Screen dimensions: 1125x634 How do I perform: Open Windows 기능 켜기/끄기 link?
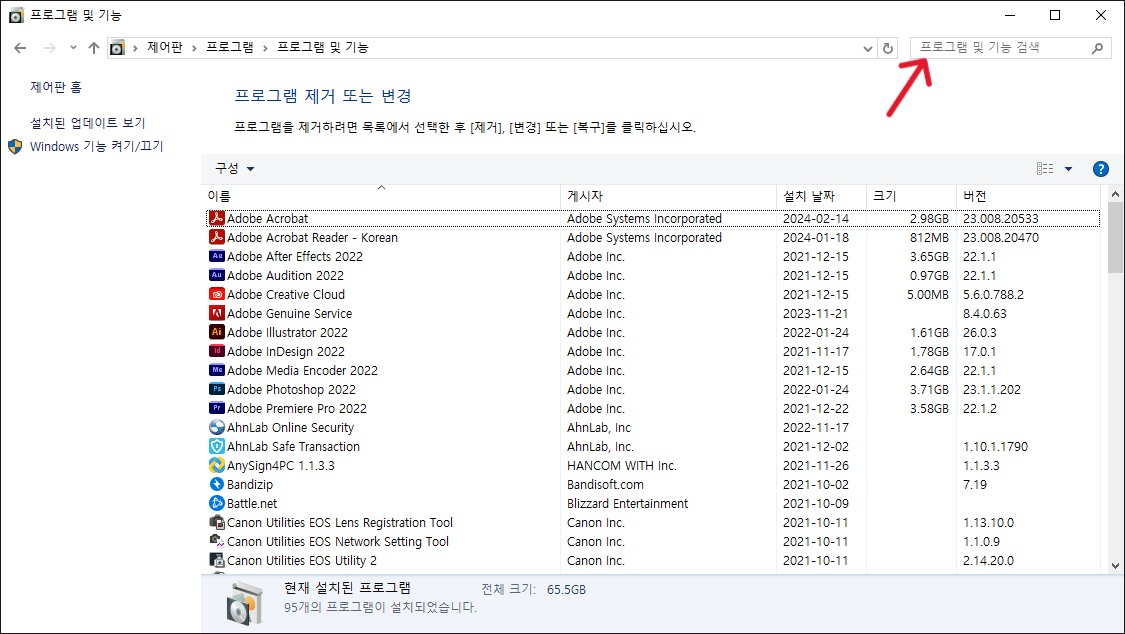(97, 146)
